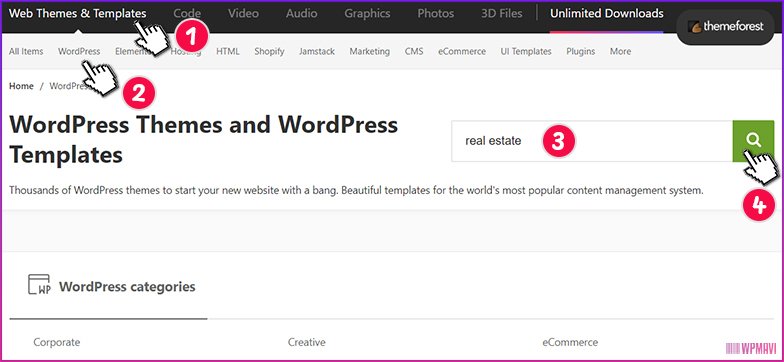The height and width of the screenshot is (362, 784).
Task: Select CMS in sub navigation
Action: (414, 51)
